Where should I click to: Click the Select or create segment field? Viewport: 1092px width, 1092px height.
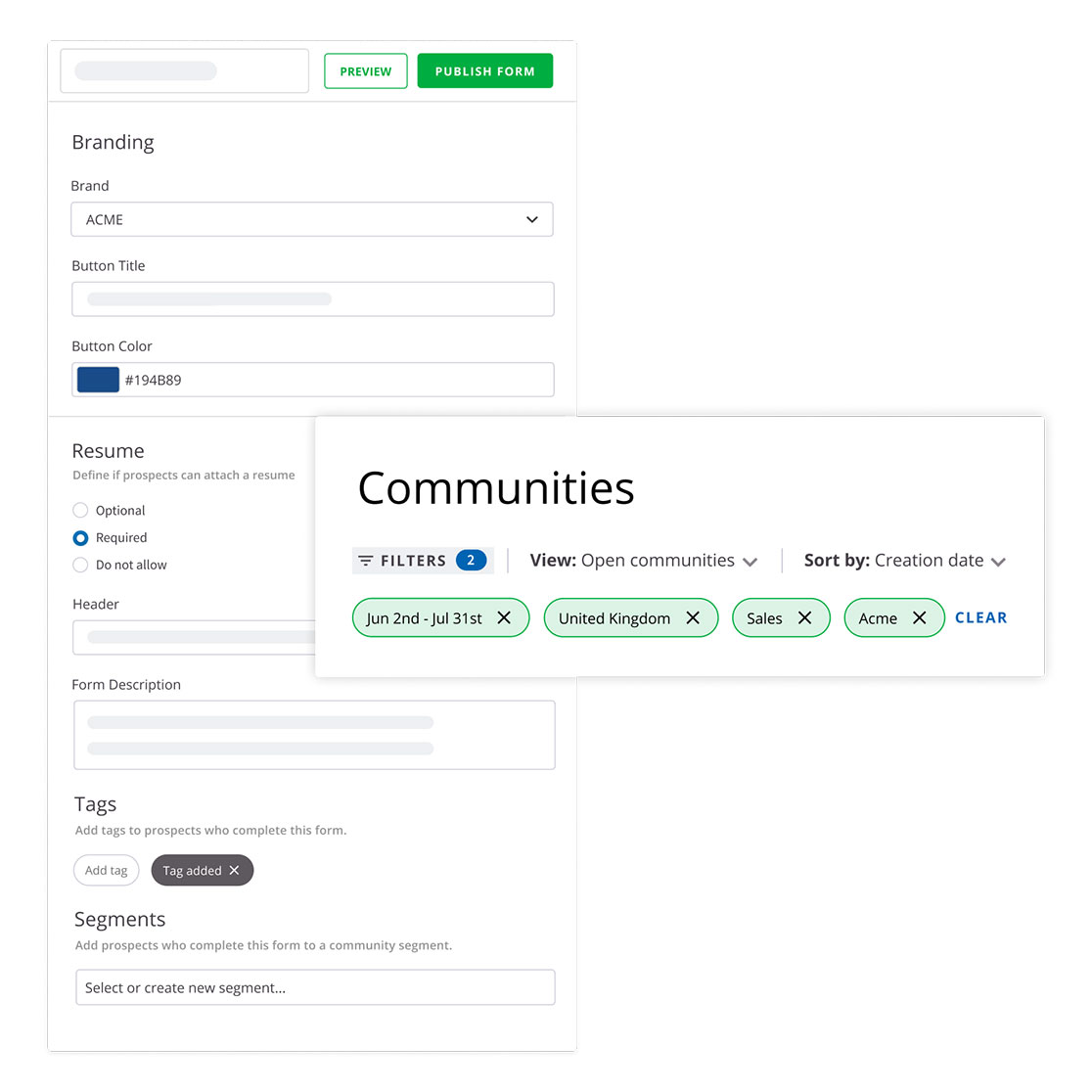point(315,987)
